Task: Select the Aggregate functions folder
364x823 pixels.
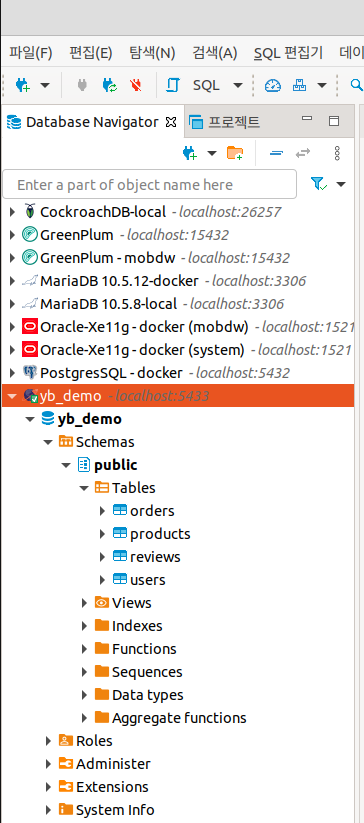Action: [179, 718]
